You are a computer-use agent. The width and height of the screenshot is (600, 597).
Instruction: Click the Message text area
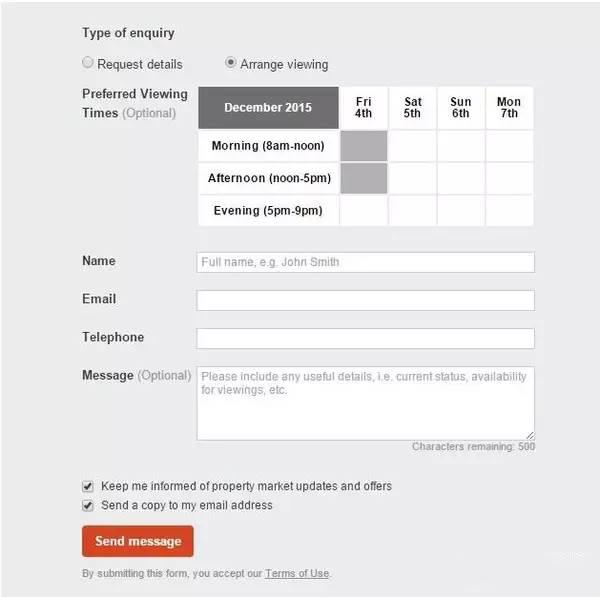[365, 403]
